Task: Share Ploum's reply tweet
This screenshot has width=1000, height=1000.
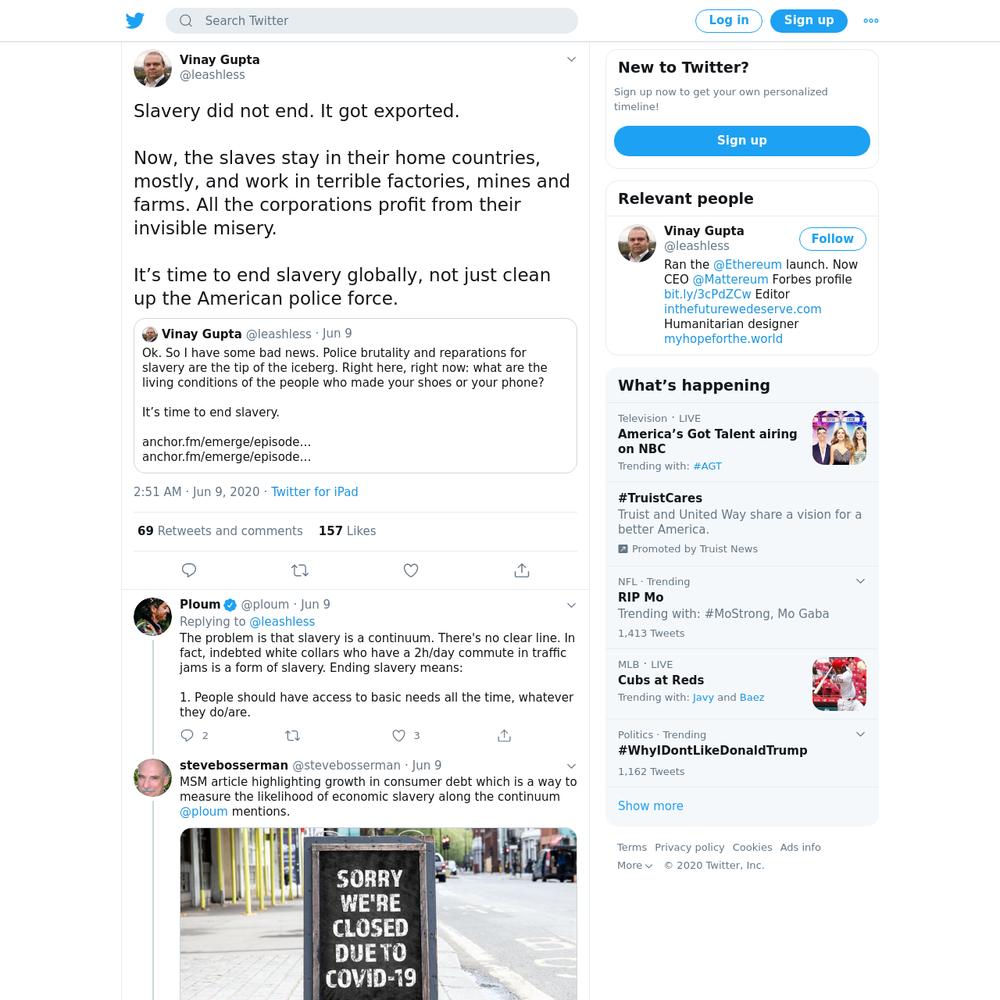Action: tap(504, 735)
